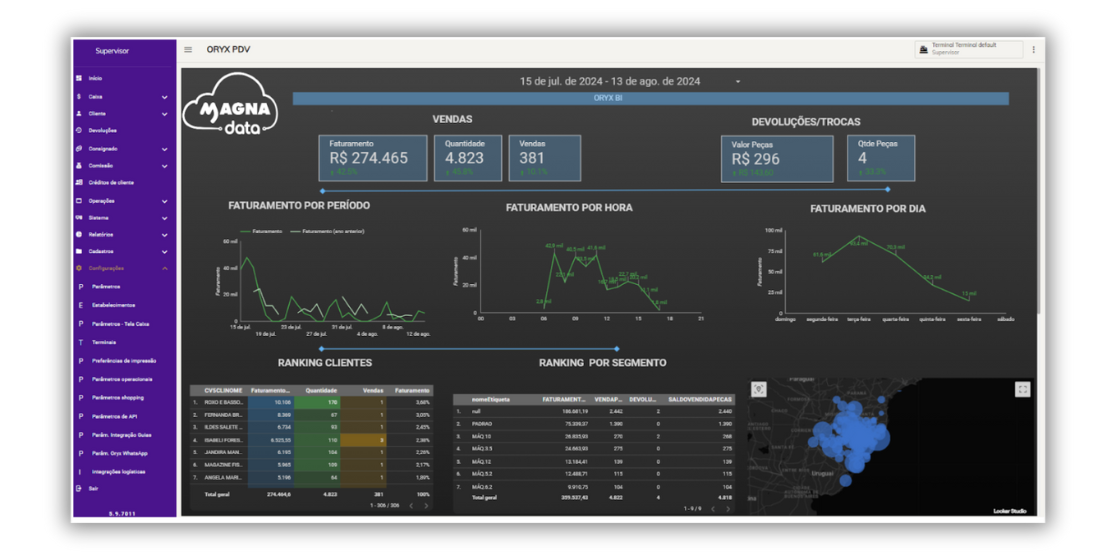Open the three-dot menu at top right
The image size is (1116, 560).
1033,50
